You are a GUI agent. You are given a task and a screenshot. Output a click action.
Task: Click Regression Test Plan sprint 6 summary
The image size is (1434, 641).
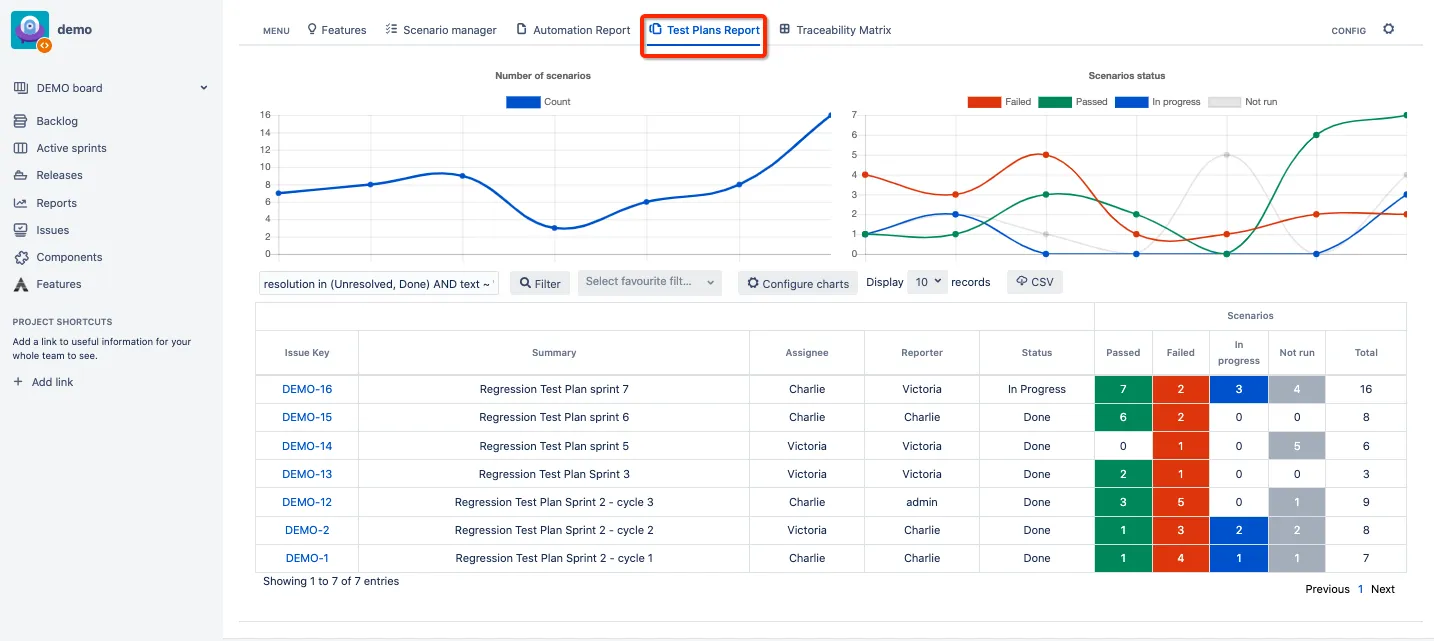[x=554, y=417]
